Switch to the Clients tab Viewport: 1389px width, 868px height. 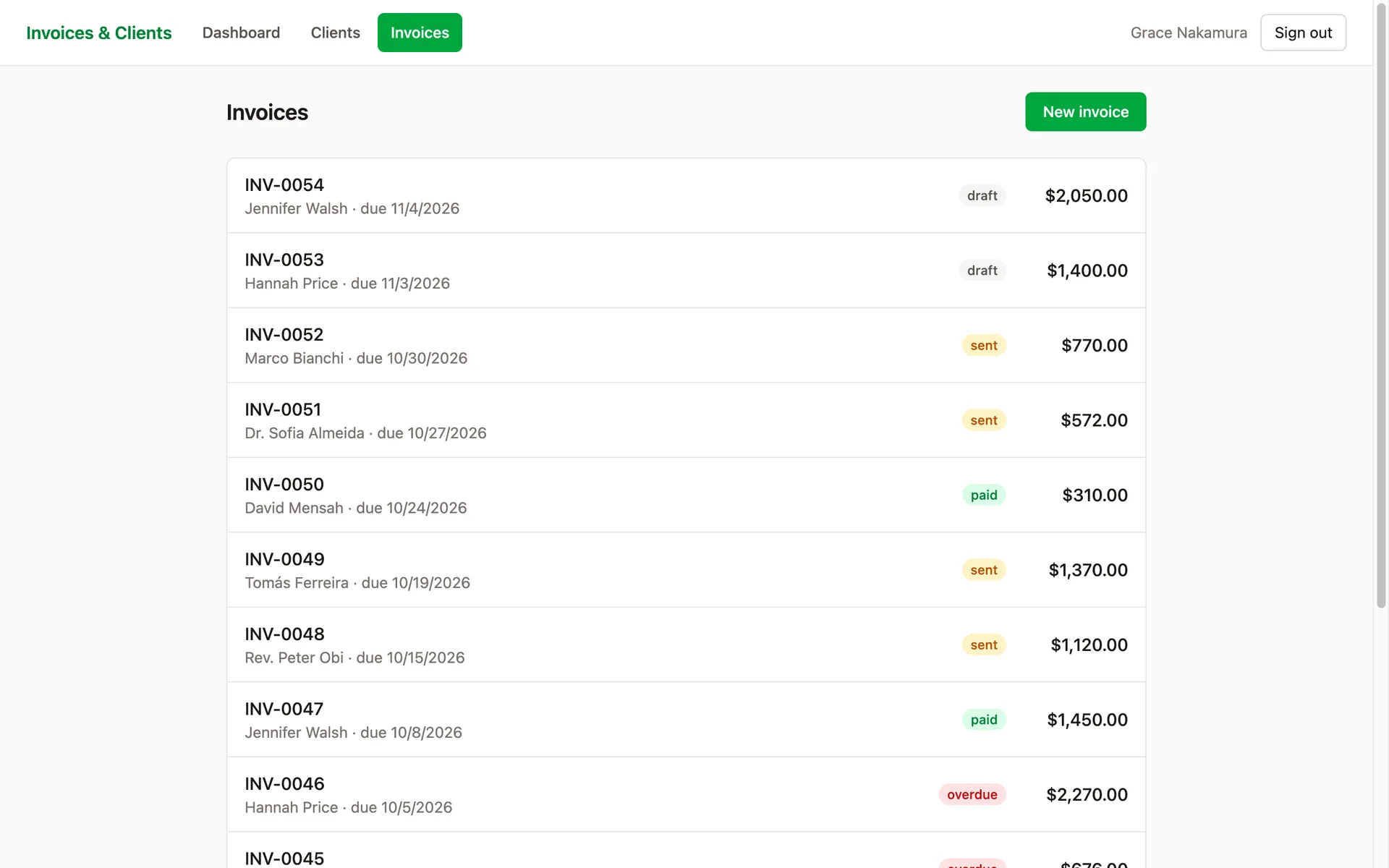click(335, 33)
